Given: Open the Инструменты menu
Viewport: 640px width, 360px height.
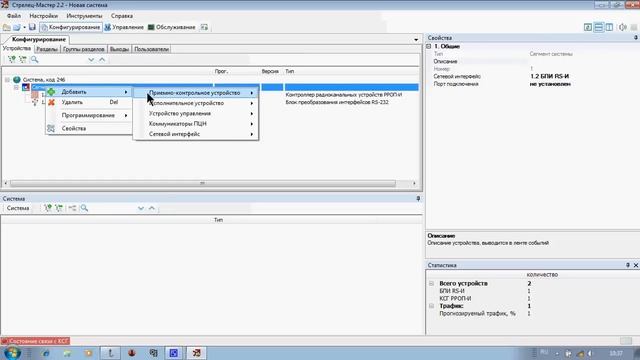Looking at the screenshot, I should [84, 16].
